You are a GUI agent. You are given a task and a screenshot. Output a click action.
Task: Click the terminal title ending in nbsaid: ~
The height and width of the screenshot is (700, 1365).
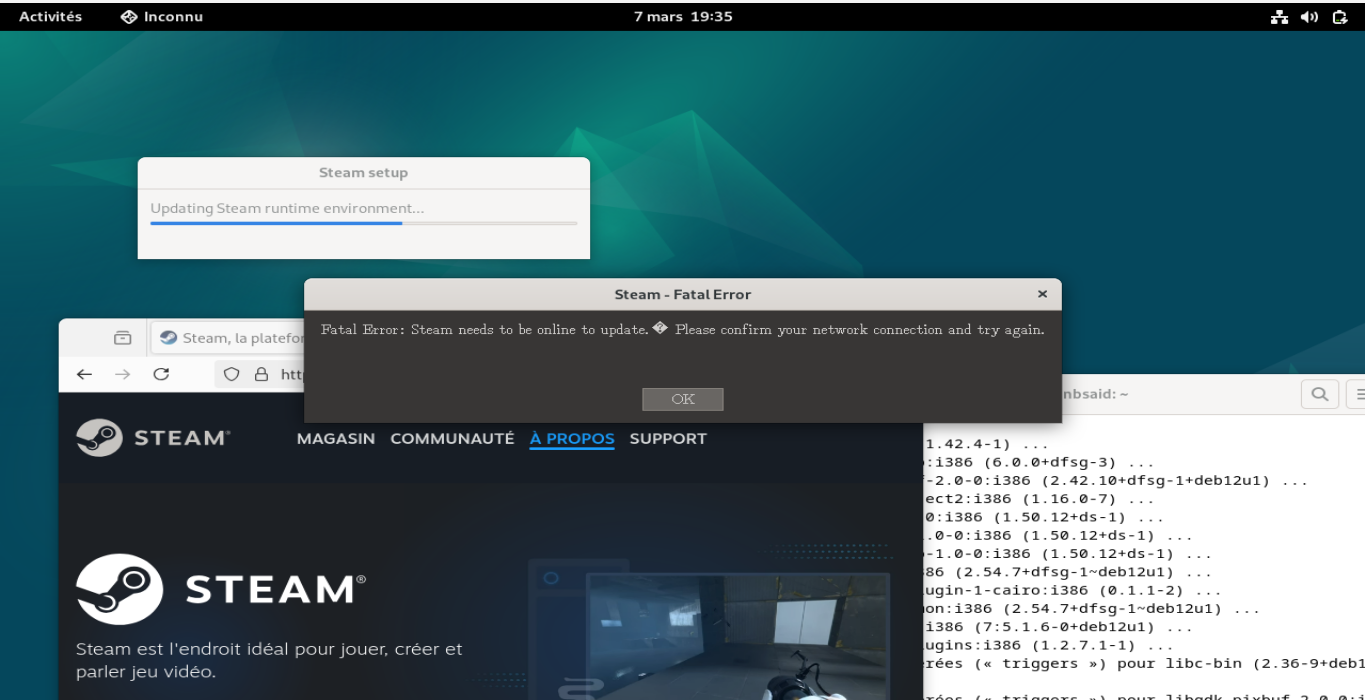(x=1094, y=394)
